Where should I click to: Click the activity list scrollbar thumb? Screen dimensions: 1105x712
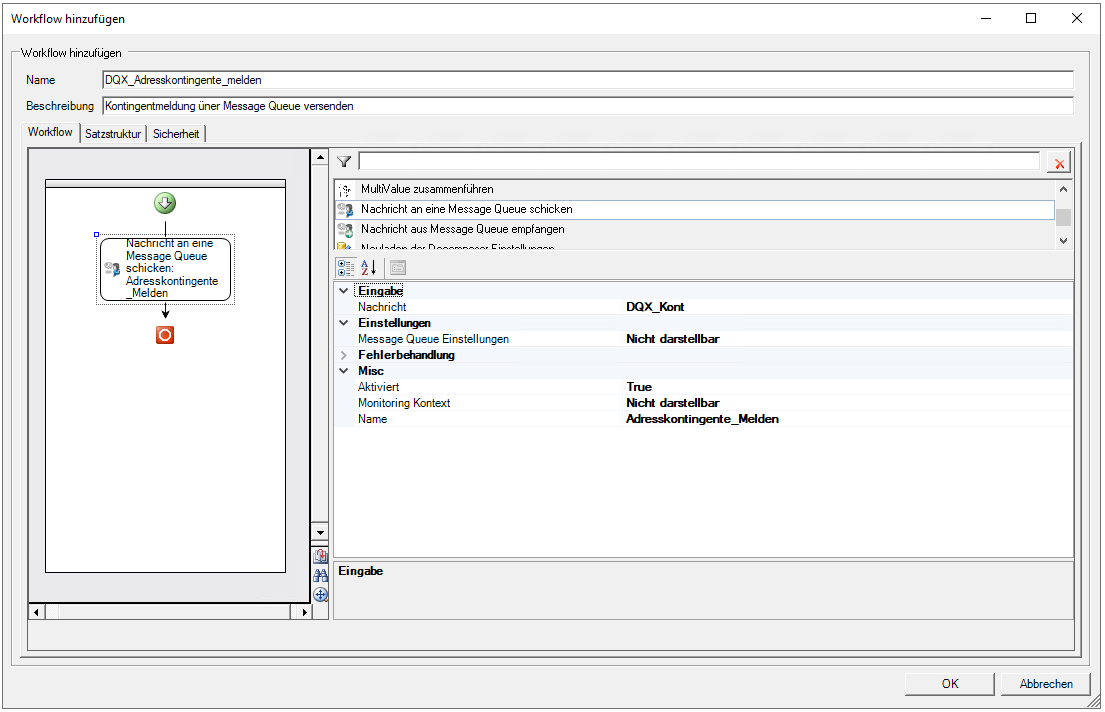1063,217
